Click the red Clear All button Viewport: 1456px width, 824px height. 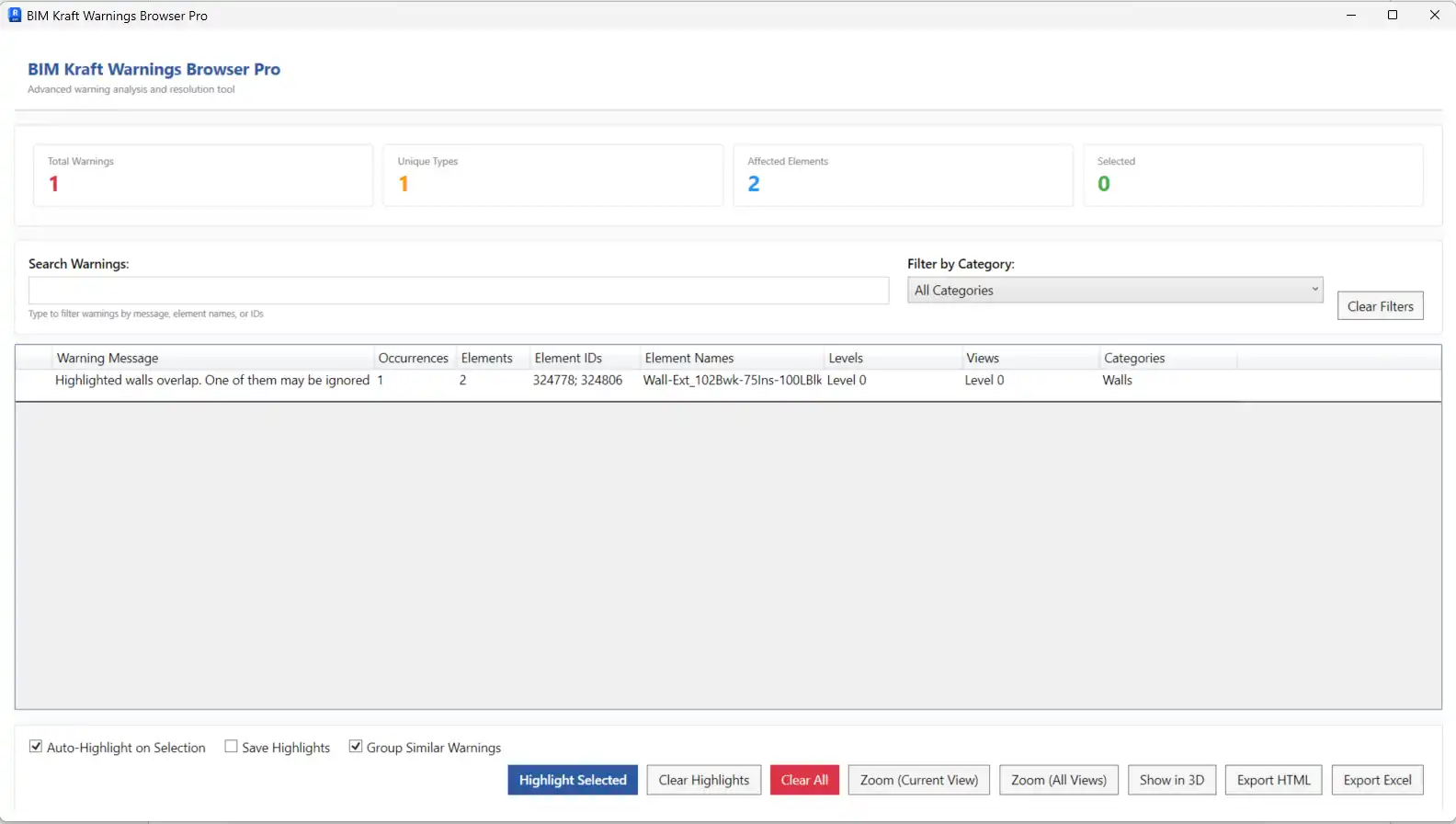[x=804, y=780]
